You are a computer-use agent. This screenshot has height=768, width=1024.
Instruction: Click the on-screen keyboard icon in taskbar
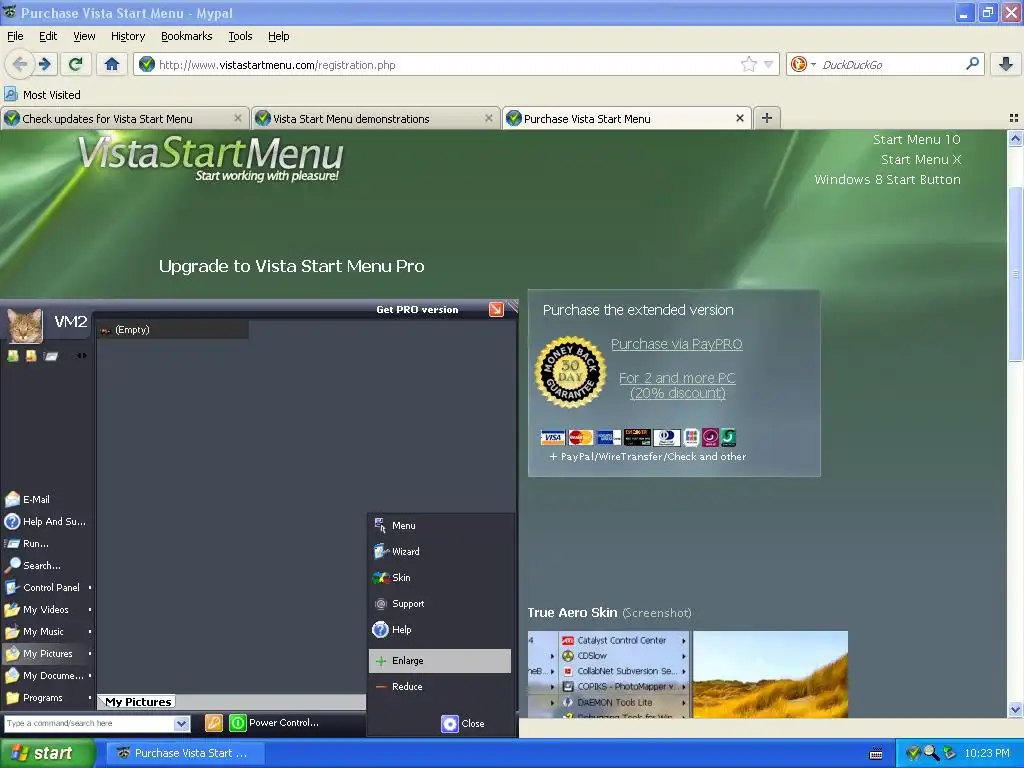(876, 754)
